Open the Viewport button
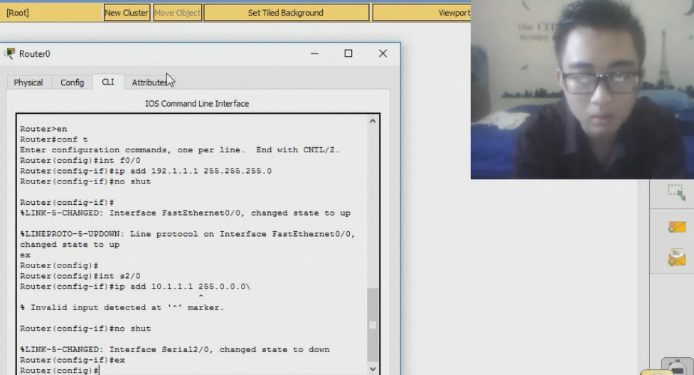Screen dimensions: 694x375 click(x=422, y=13)
